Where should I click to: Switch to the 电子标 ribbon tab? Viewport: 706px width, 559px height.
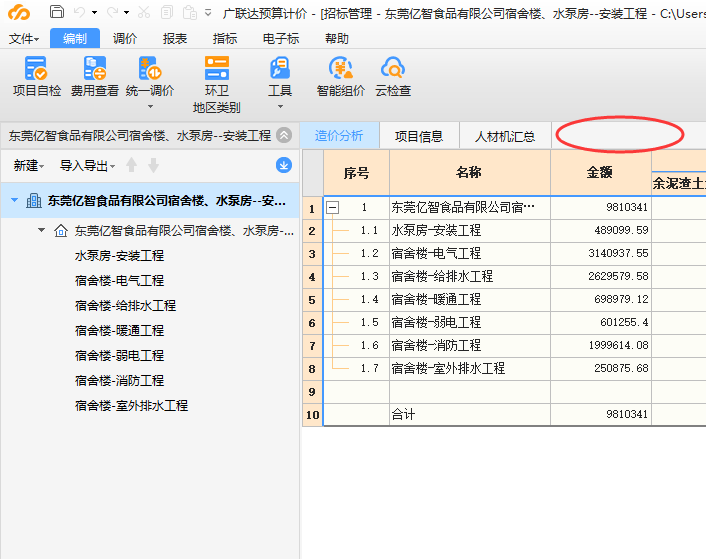click(281, 39)
